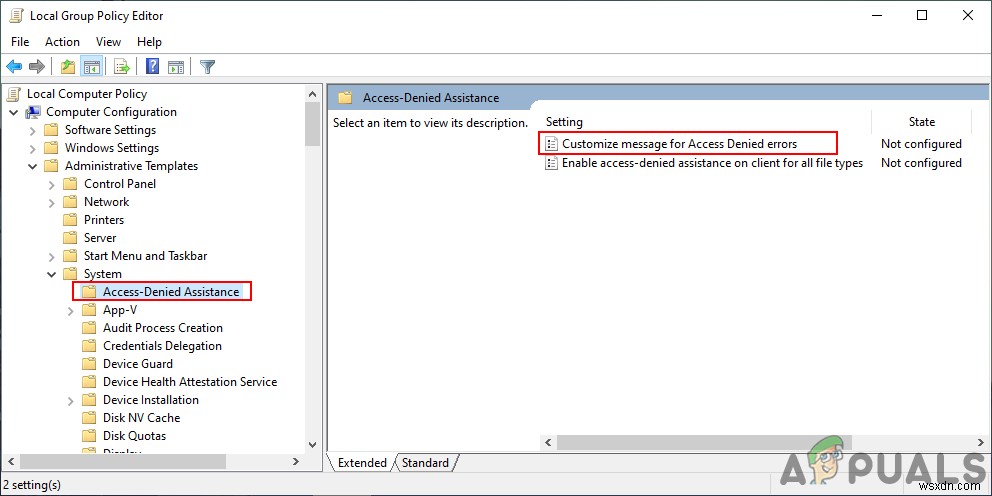Click the tree pane horizontal scroll left arrow
This screenshot has height=496, width=992.
(11, 462)
